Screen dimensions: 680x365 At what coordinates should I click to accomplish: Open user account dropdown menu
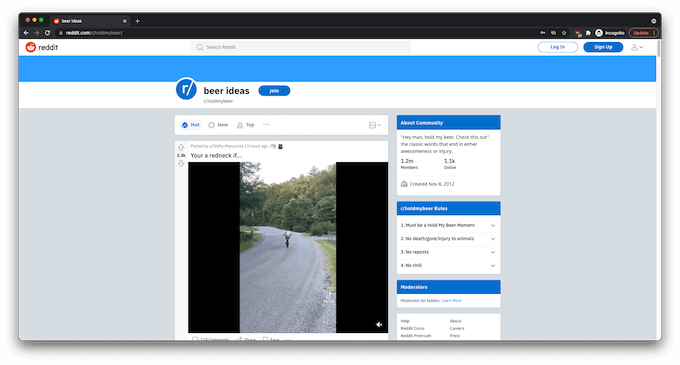(637, 47)
